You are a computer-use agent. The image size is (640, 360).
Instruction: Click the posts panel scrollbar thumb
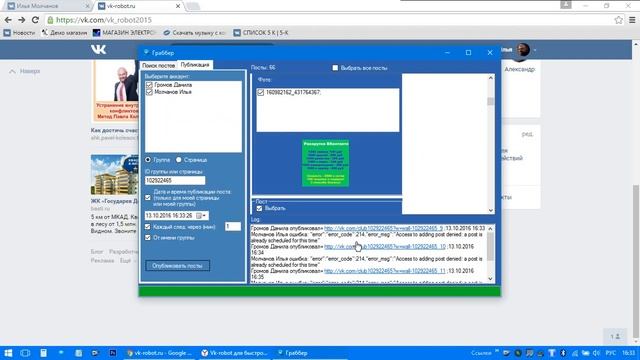(491, 101)
